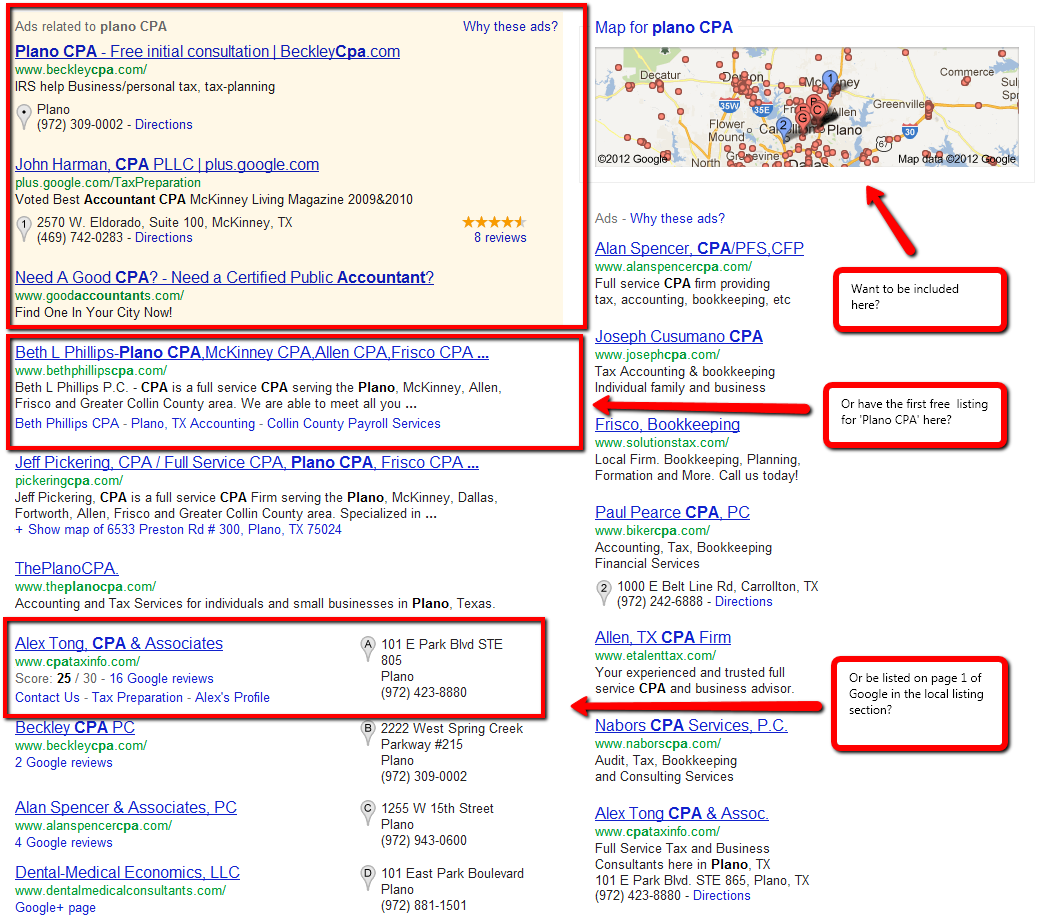This screenshot has width=1042, height=922.
Task: Get Directions for John Harman CPA
Action: pos(163,237)
